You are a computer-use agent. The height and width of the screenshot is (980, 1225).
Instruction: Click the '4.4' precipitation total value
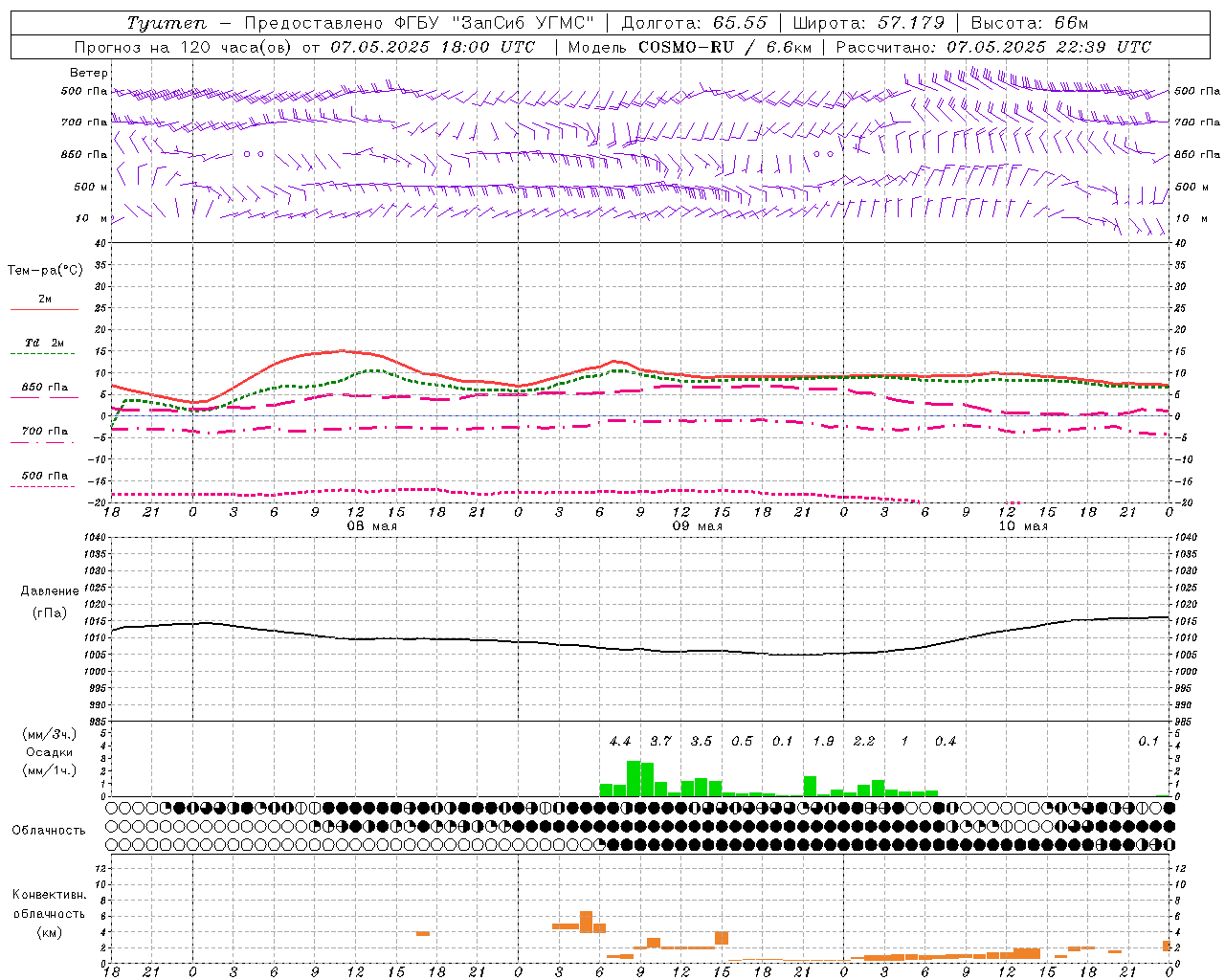tap(620, 742)
